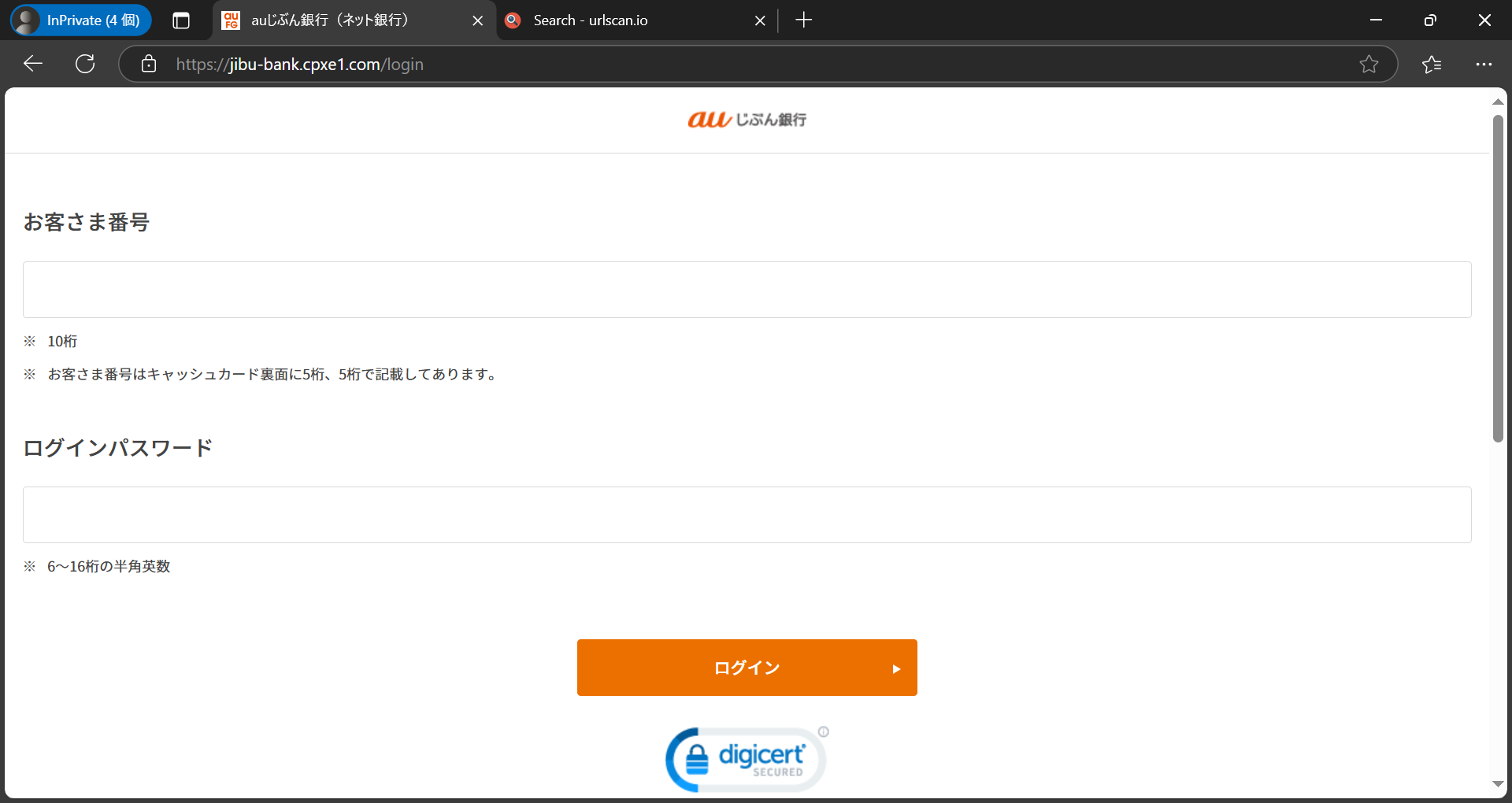
Task: Close the urlscan.io tab
Action: (x=760, y=20)
